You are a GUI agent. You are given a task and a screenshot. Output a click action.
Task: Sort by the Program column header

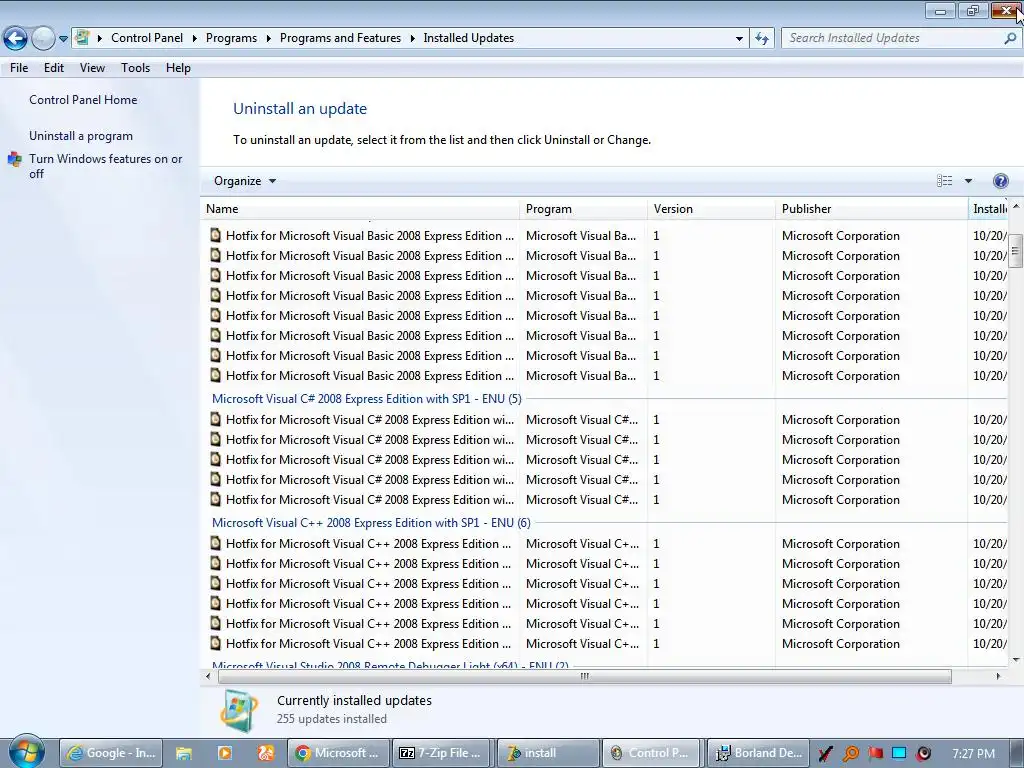pos(583,209)
